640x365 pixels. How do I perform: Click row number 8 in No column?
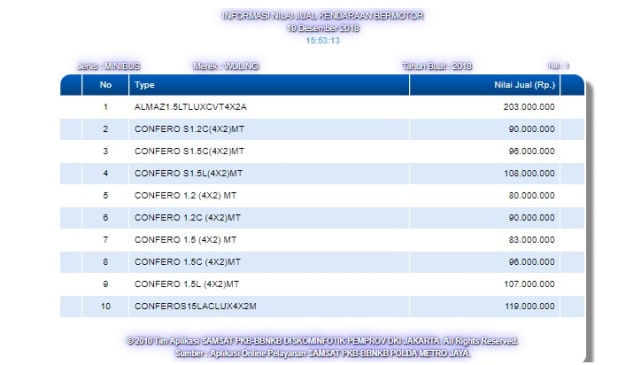(106, 262)
